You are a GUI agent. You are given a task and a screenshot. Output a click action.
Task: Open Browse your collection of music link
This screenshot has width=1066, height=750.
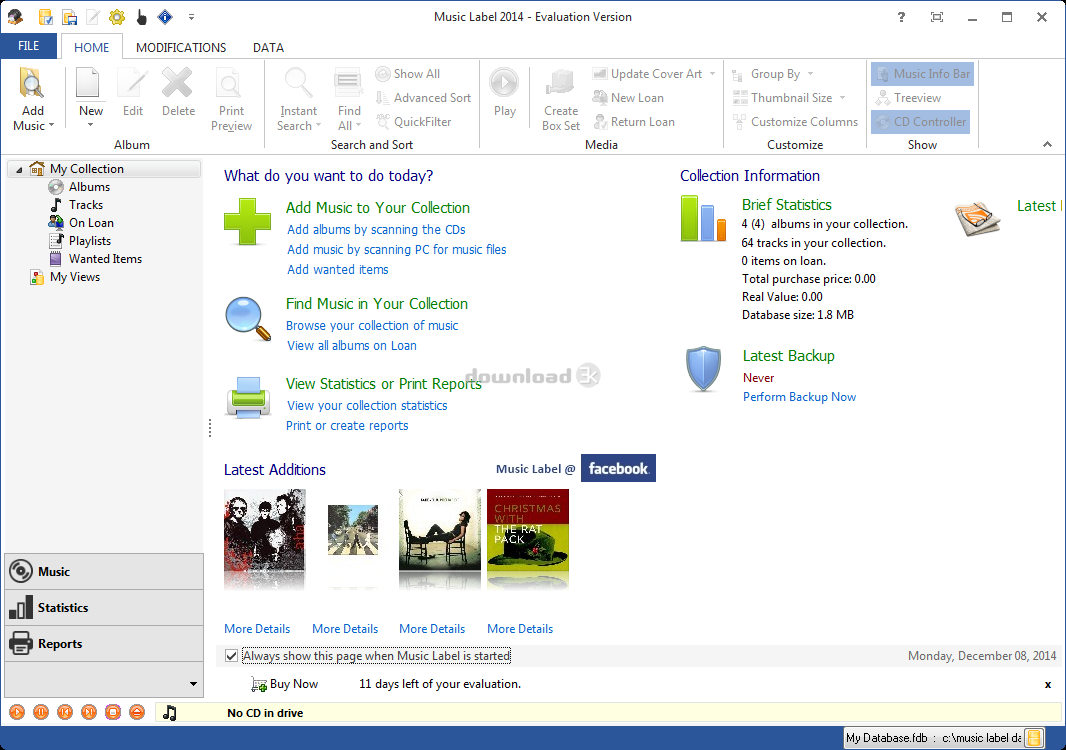(x=372, y=326)
